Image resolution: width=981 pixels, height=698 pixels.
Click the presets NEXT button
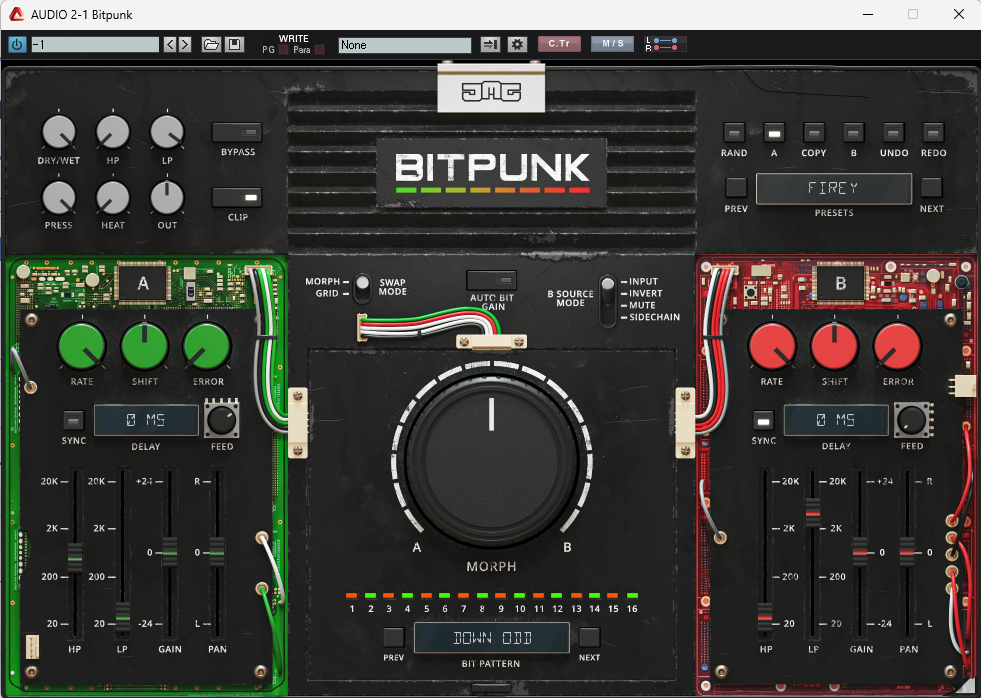(x=931, y=188)
